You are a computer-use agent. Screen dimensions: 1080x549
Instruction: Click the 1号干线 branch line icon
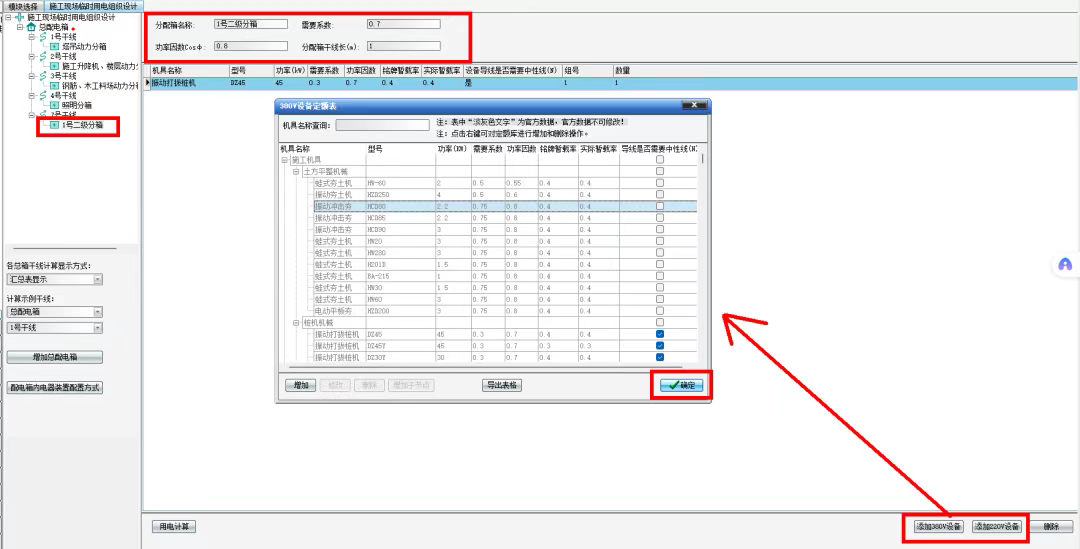click(x=43, y=37)
